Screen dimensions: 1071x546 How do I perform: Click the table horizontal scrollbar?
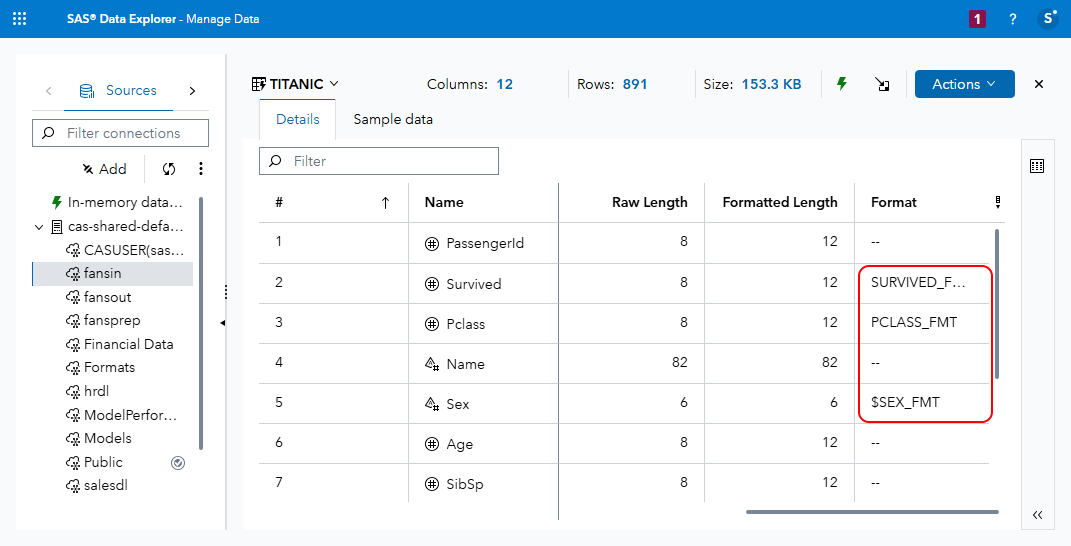coord(872,511)
